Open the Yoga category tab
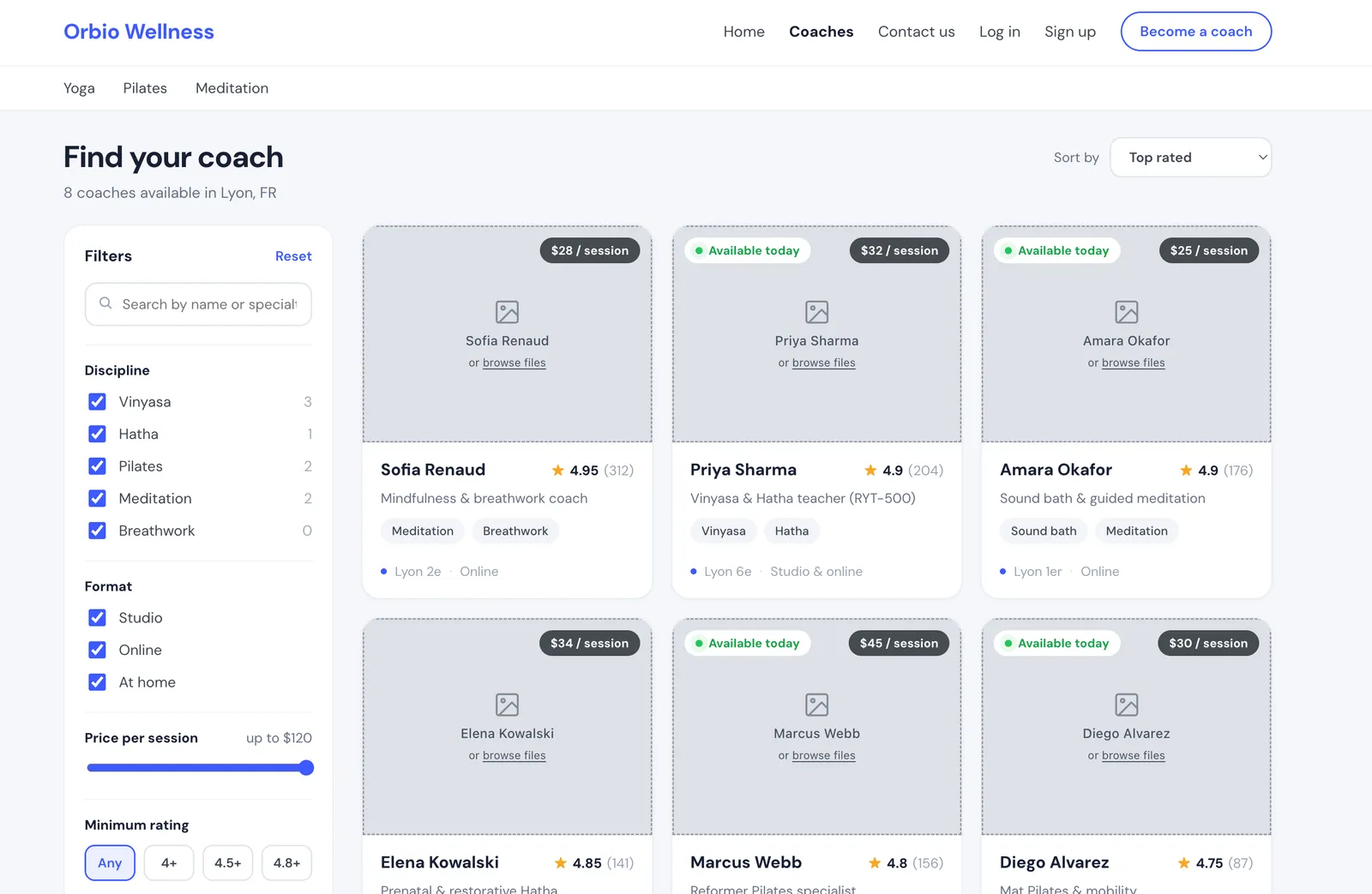This screenshot has height=894, width=1372. pos(79,88)
